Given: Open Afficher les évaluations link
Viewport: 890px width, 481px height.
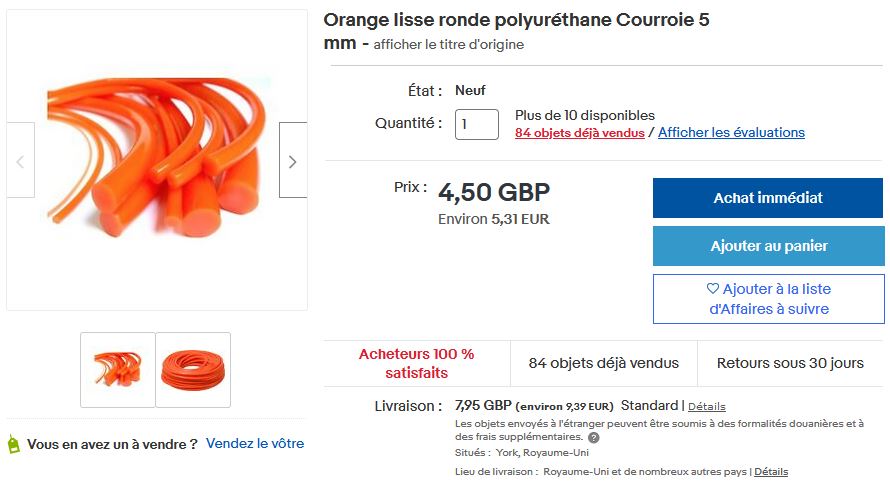Looking at the screenshot, I should click(731, 132).
